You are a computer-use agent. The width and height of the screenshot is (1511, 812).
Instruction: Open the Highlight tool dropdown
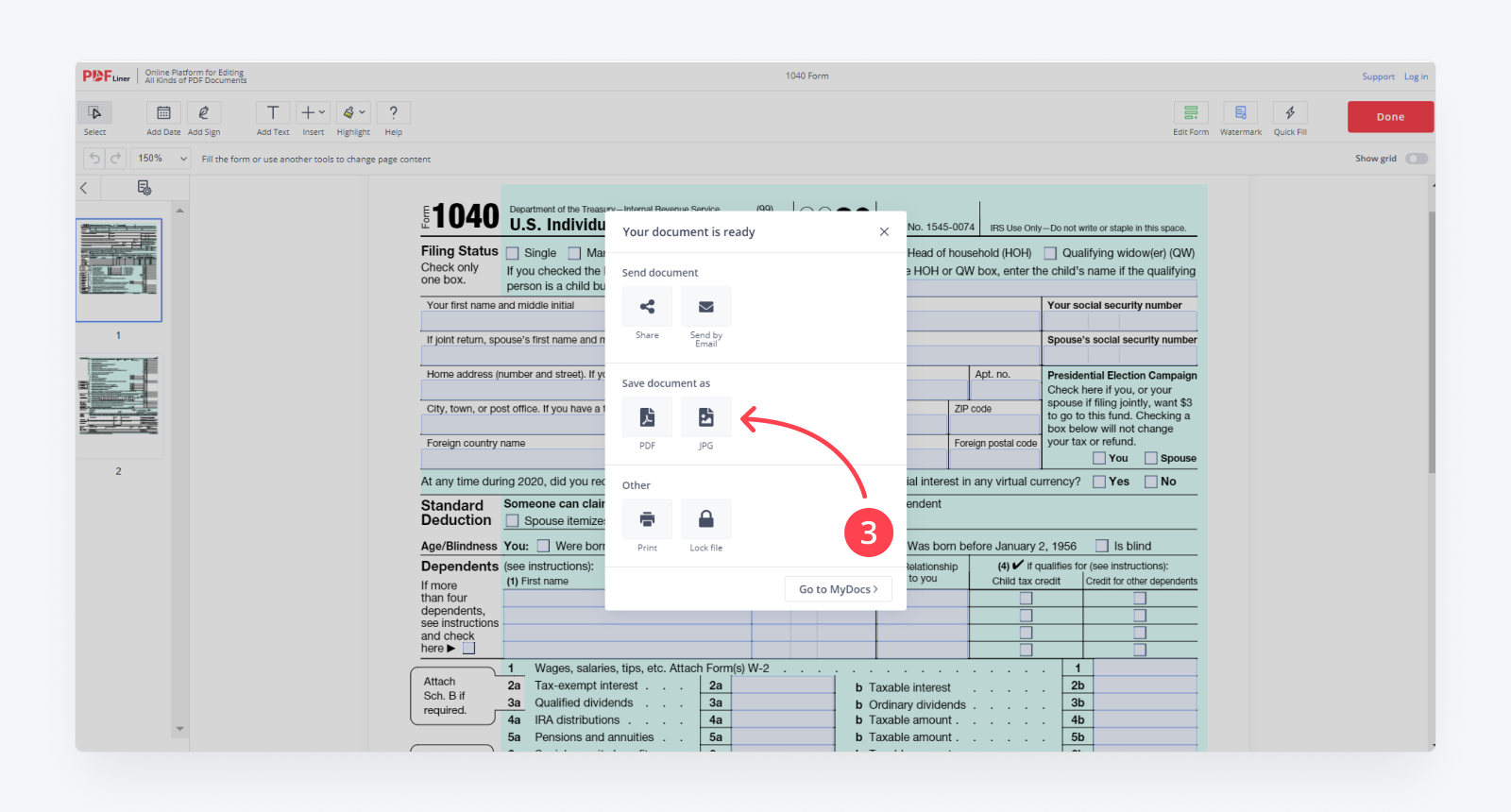[353, 112]
